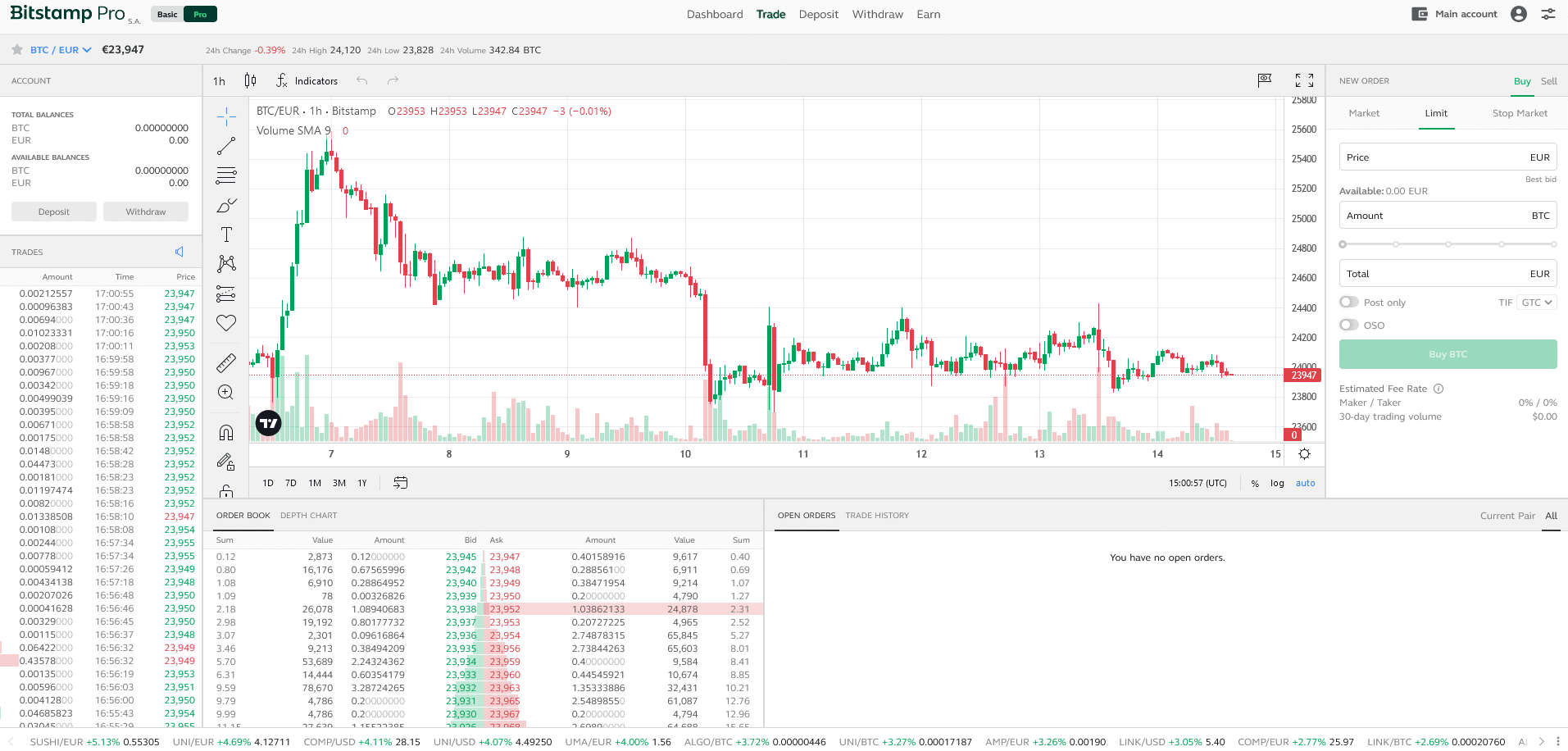The height and width of the screenshot is (751, 1568).
Task: Click the chart flag alert icon
Action: coord(1265,80)
